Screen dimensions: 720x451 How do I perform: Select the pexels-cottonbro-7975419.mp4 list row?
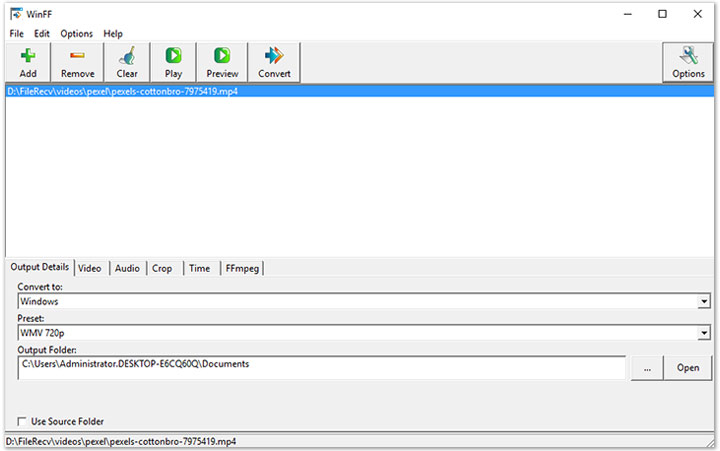coord(360,91)
